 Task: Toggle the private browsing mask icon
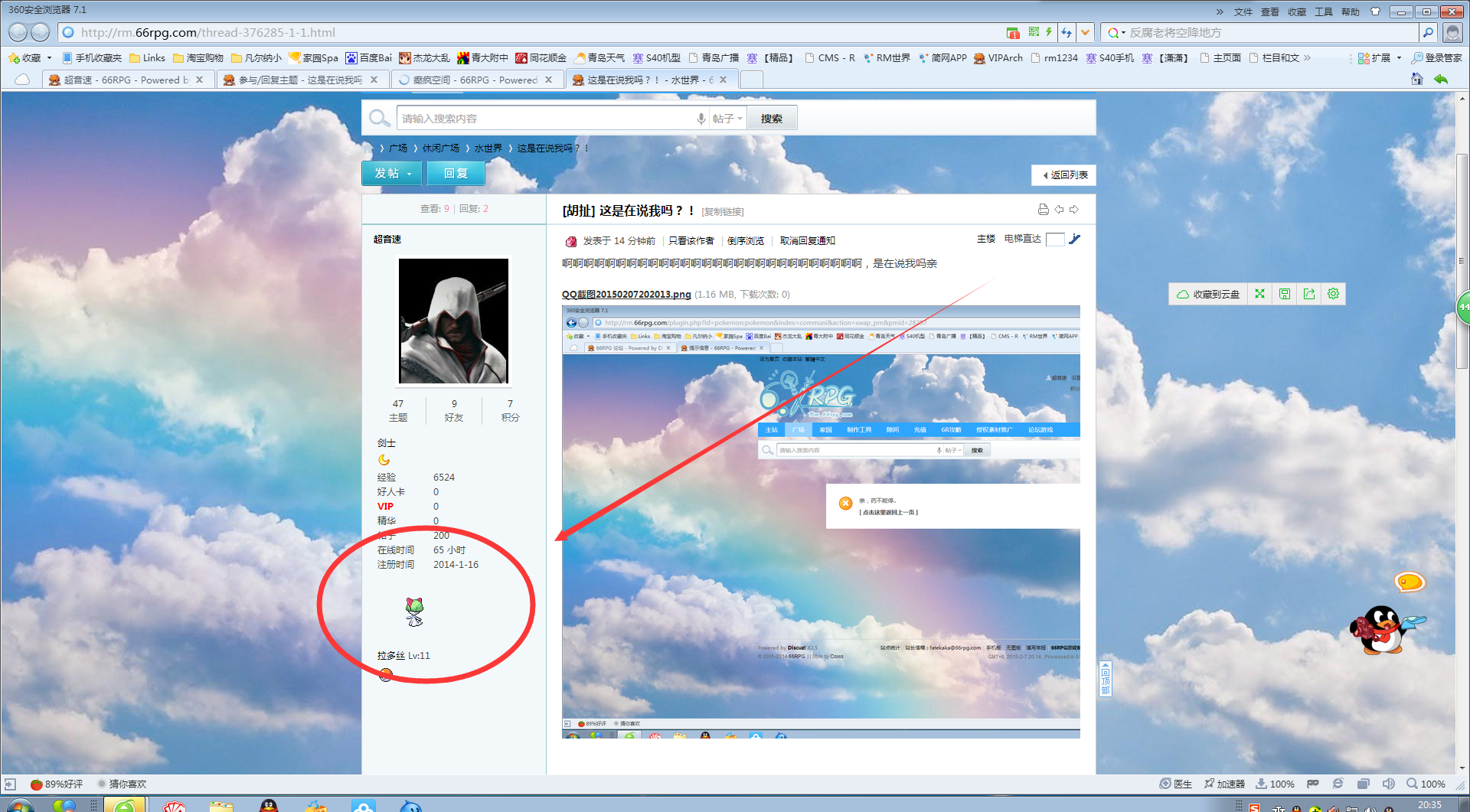[1313, 784]
